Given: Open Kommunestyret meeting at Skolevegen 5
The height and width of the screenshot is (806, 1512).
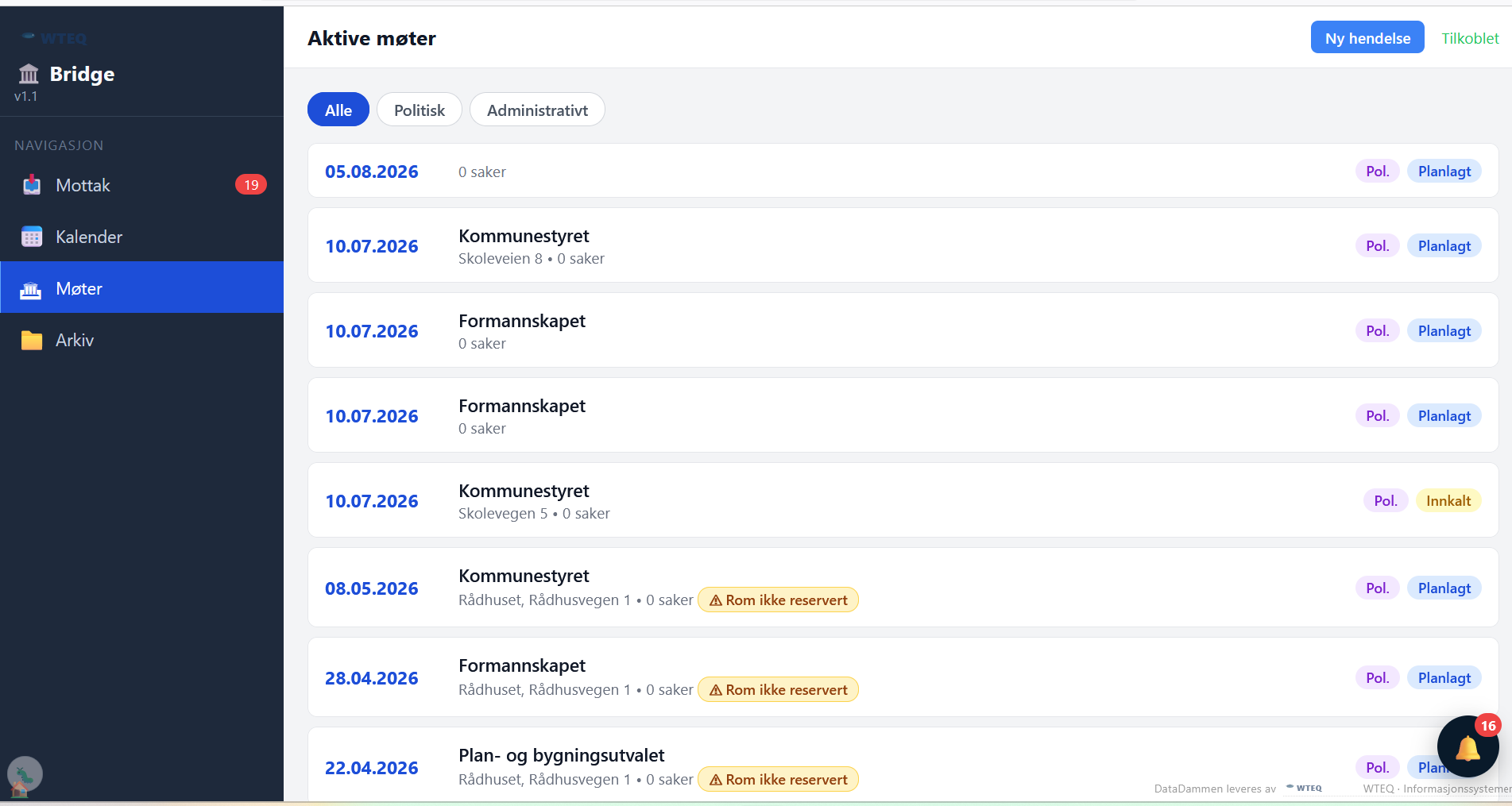Looking at the screenshot, I should pyautogui.click(x=903, y=500).
